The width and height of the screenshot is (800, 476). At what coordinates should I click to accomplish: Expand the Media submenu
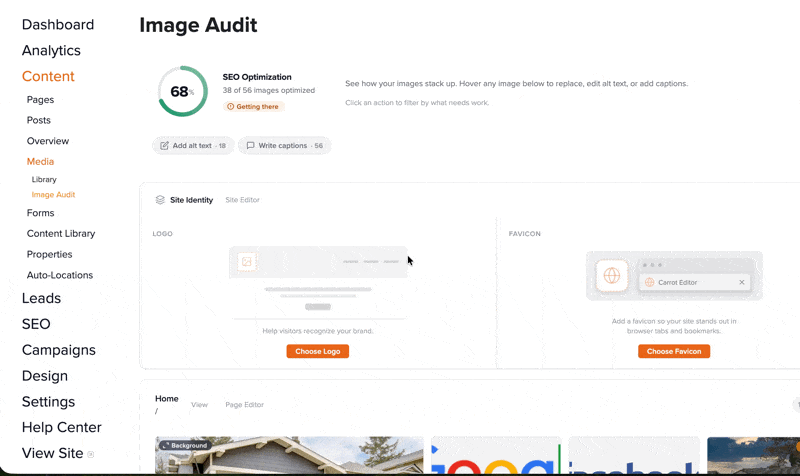tap(40, 161)
